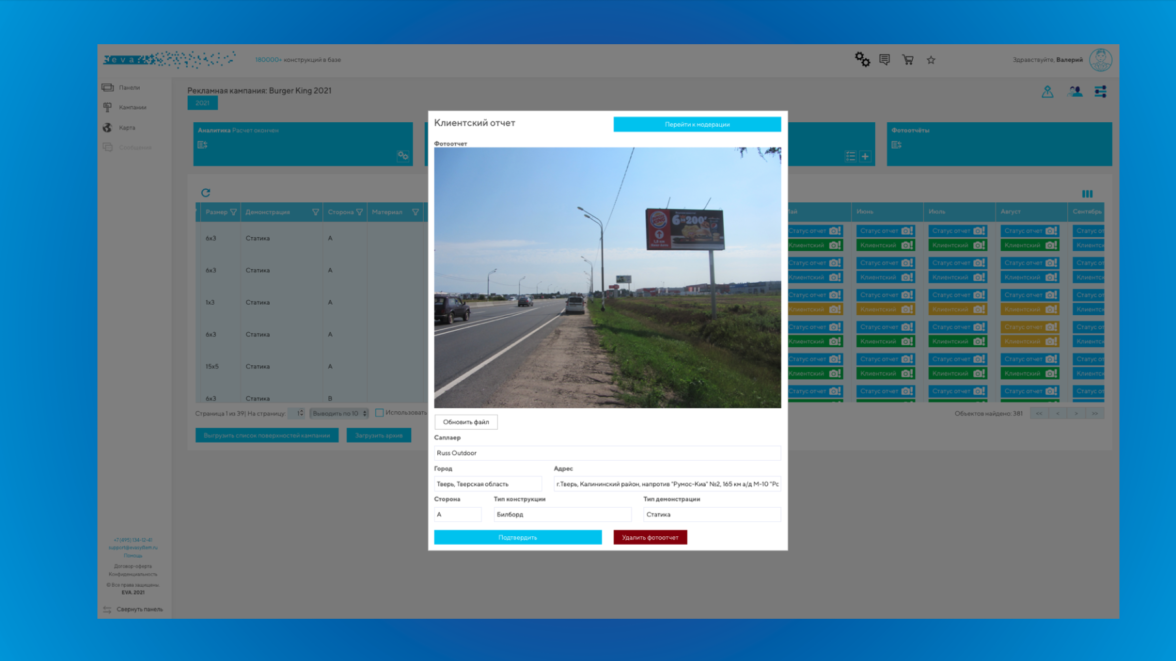Click the 1x3 size cell
Viewport: 1176px width, 661px height.
coord(210,302)
